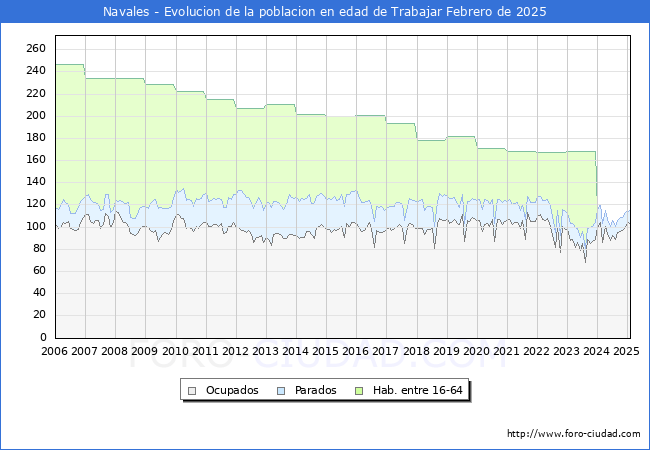This screenshot has height=450, width=650.
Task: Click the 2017 x-axis year label
Action: click(x=386, y=351)
